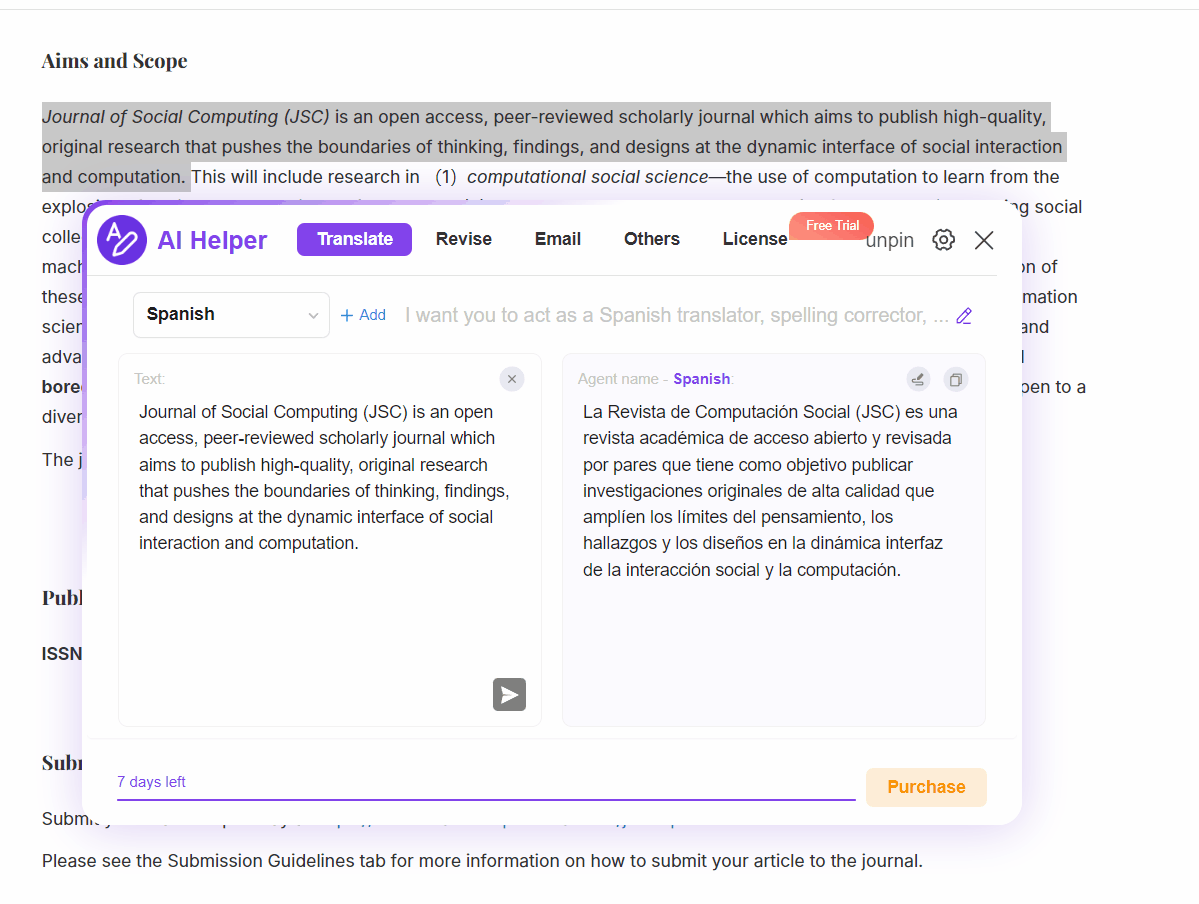Send text for translation
1199x904 pixels.
[x=509, y=695]
